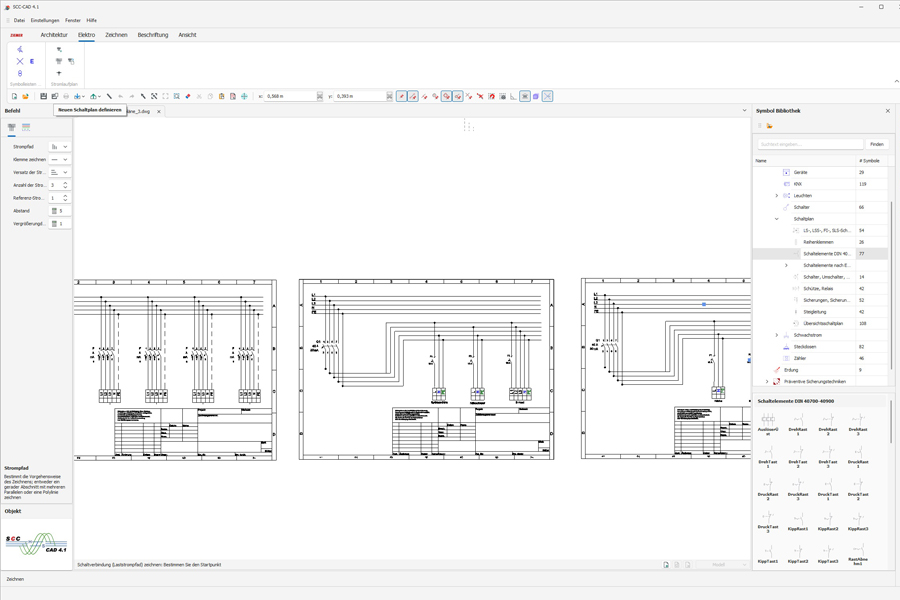Open the Klemme zeichnen dropdown
This screenshot has width=900, height=600.
[x=59, y=160]
